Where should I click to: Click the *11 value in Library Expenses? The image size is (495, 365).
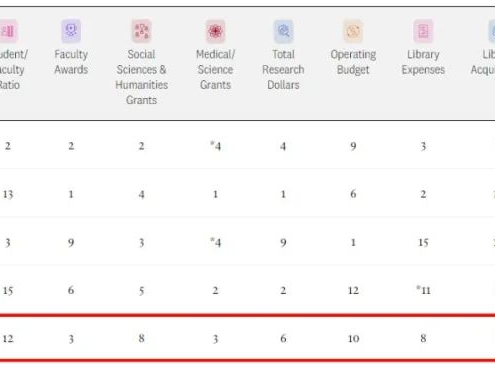click(x=423, y=290)
